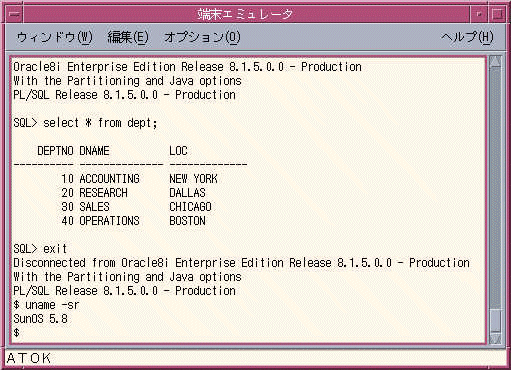Click the vertical scrollbar thumb
Screen dimensions: 511x370
[x=496, y=321]
